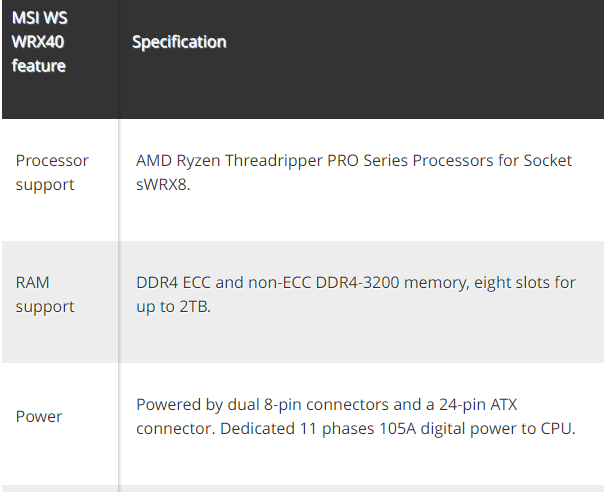The height and width of the screenshot is (492, 607).
Task: Click 'DDR4-3200' in the RAM row
Action: [x=357, y=283]
